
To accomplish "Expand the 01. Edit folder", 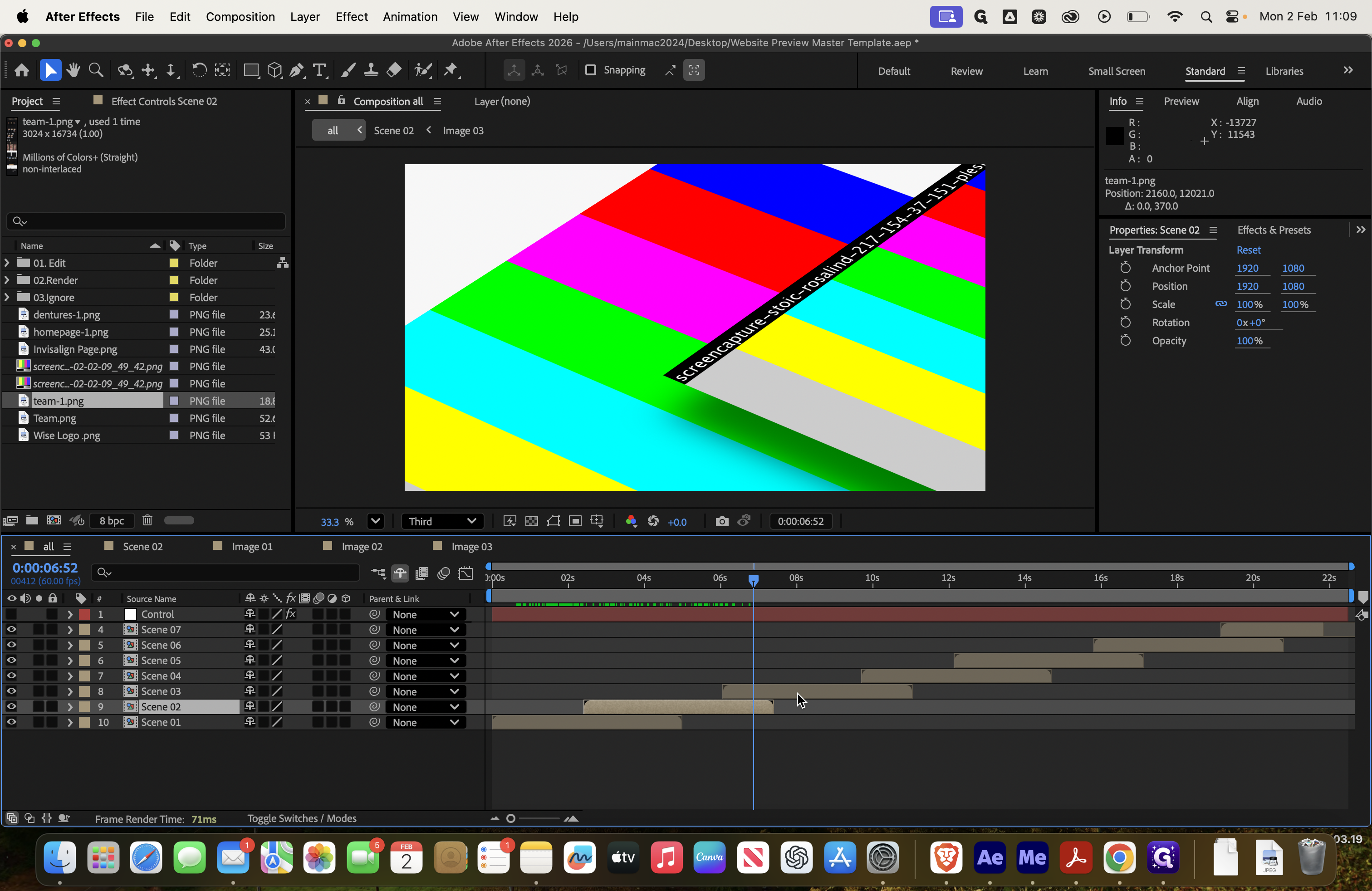I will [x=7, y=263].
